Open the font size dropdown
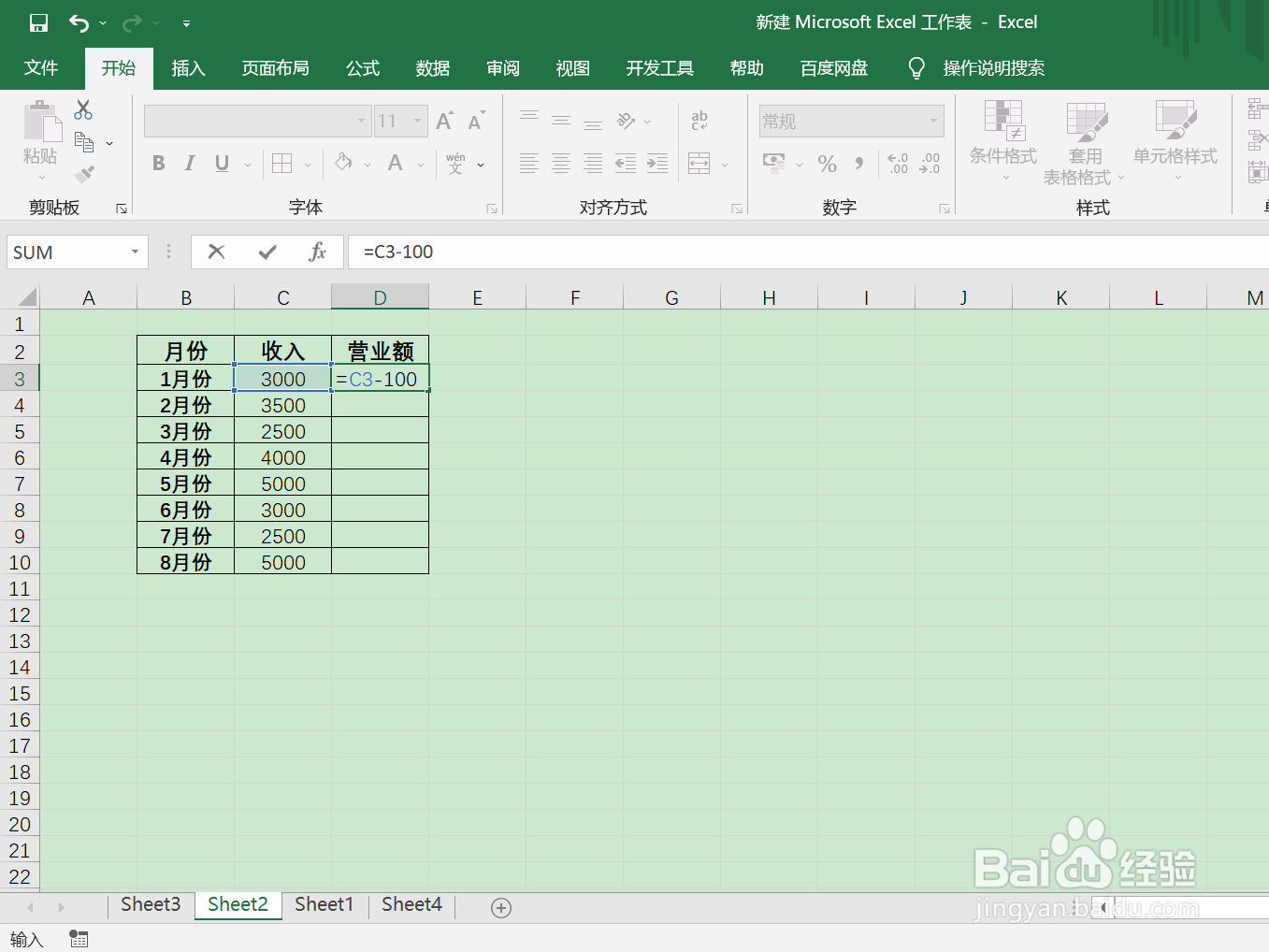 coord(417,121)
